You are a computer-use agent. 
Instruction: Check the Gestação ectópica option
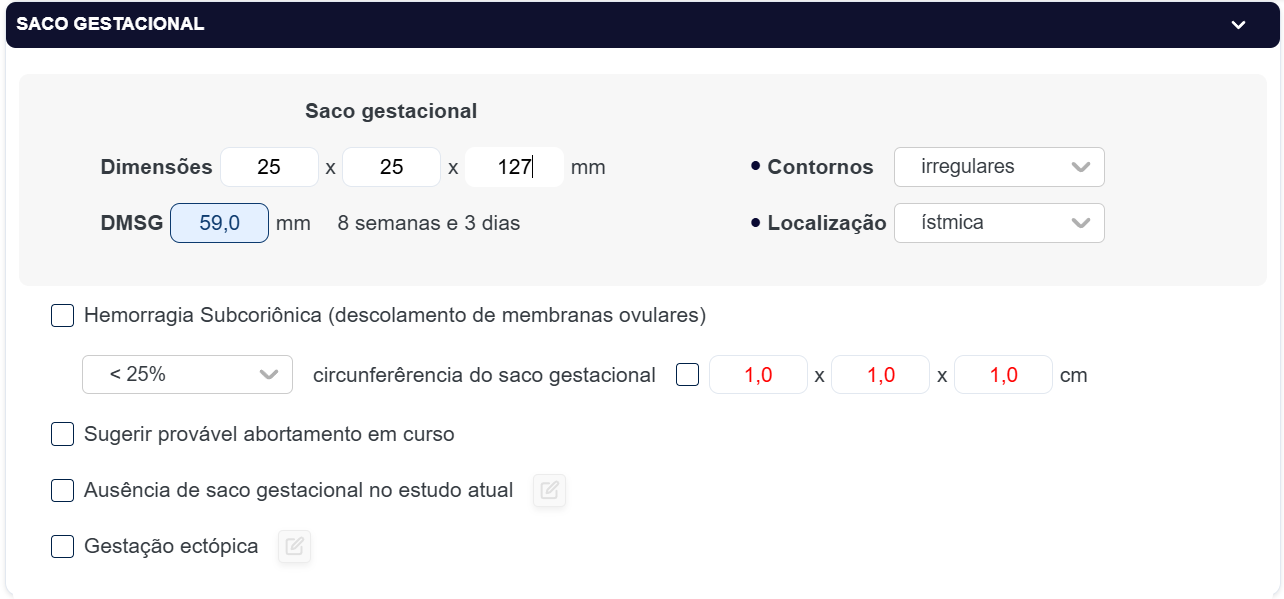(x=63, y=547)
